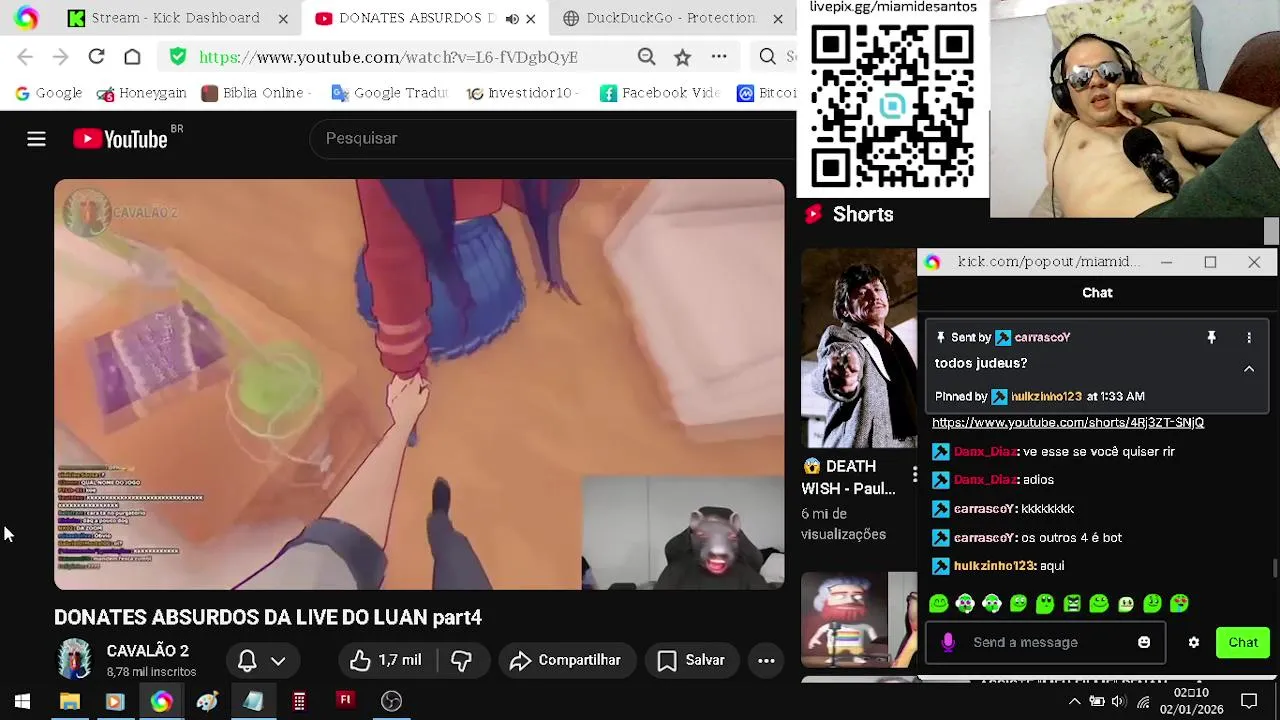Open File Explorer from taskbar
Image resolution: width=1280 pixels, height=720 pixels.
point(69,702)
